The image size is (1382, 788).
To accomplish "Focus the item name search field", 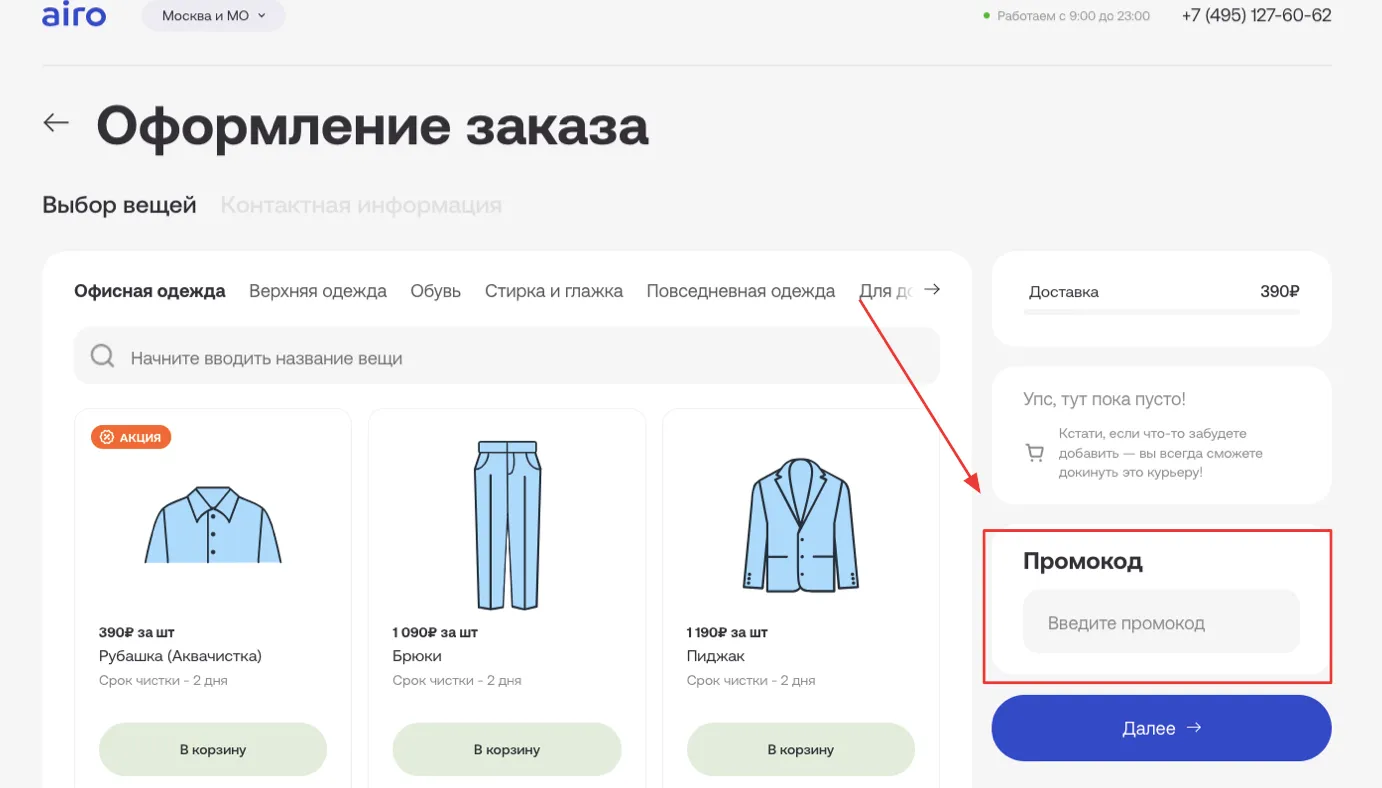I will click(507, 356).
